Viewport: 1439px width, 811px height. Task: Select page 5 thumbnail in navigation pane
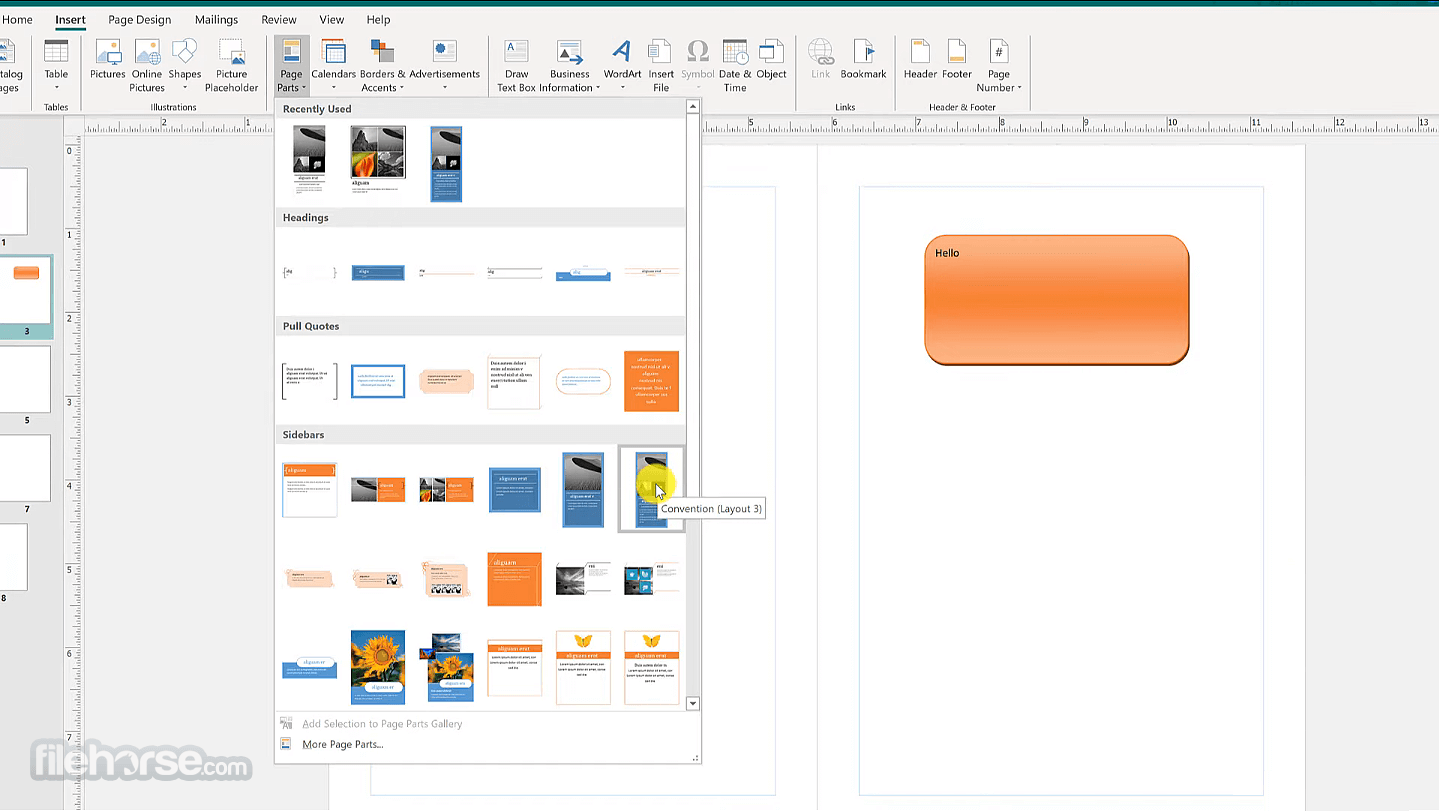point(24,379)
